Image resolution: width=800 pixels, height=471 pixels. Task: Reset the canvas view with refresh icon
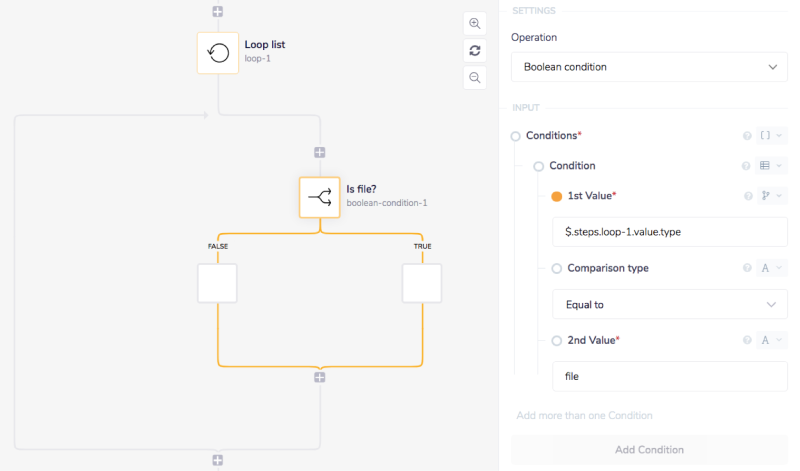[475, 51]
